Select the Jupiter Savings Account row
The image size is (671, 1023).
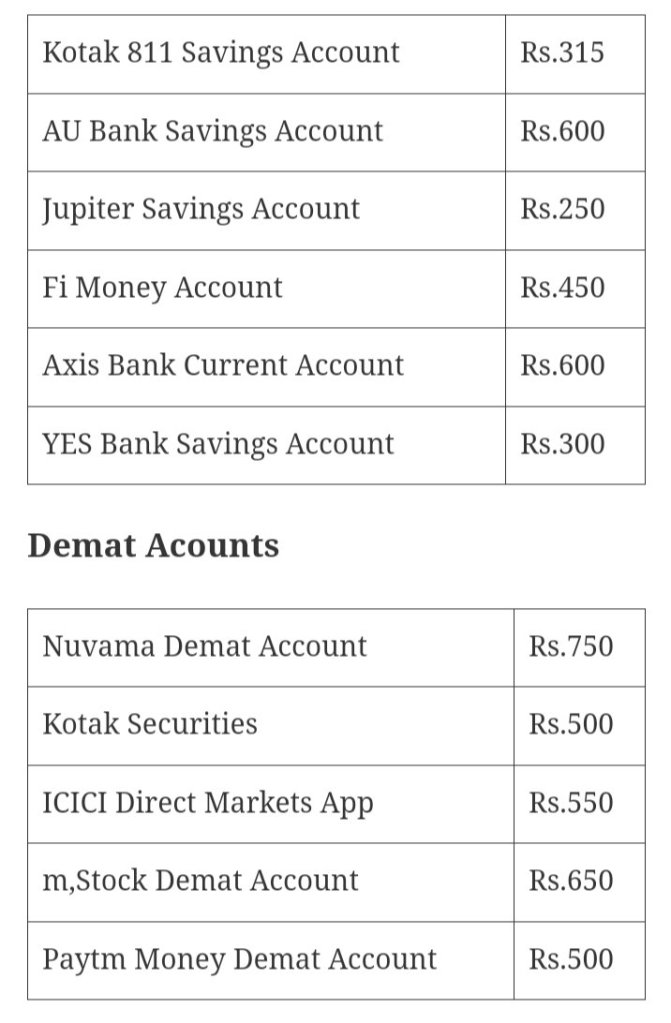pos(201,209)
